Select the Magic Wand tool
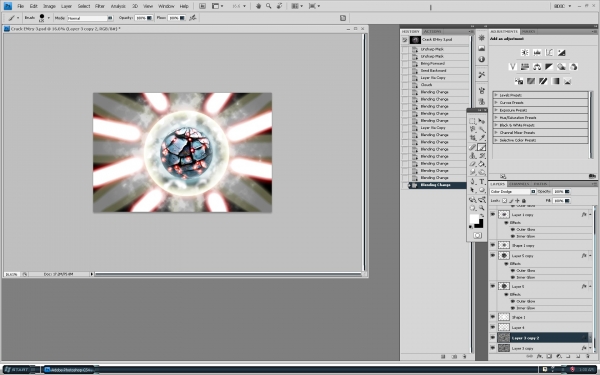Image resolution: width=600 pixels, height=375 pixels. [482, 129]
